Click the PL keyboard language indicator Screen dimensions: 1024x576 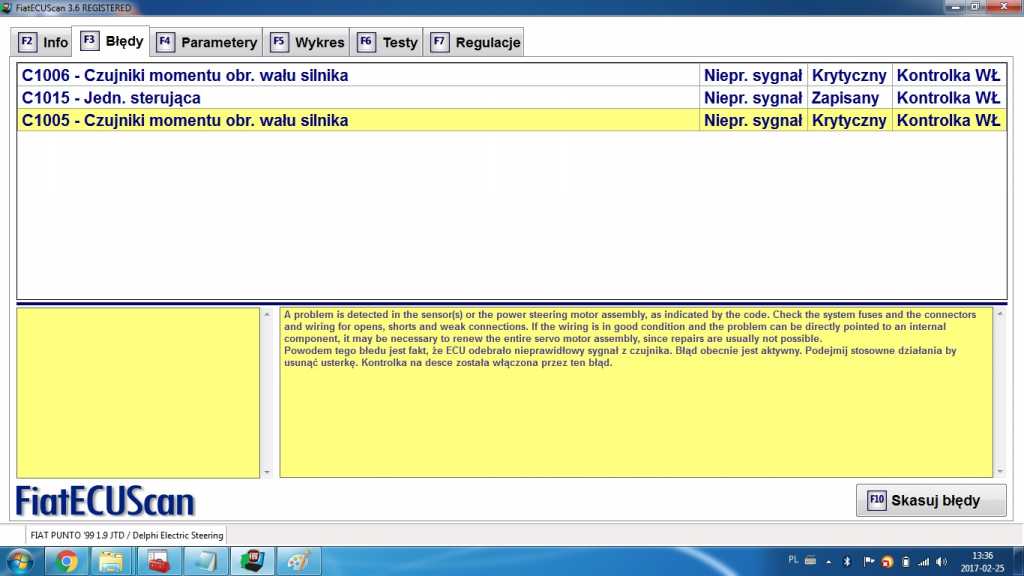[793, 560]
